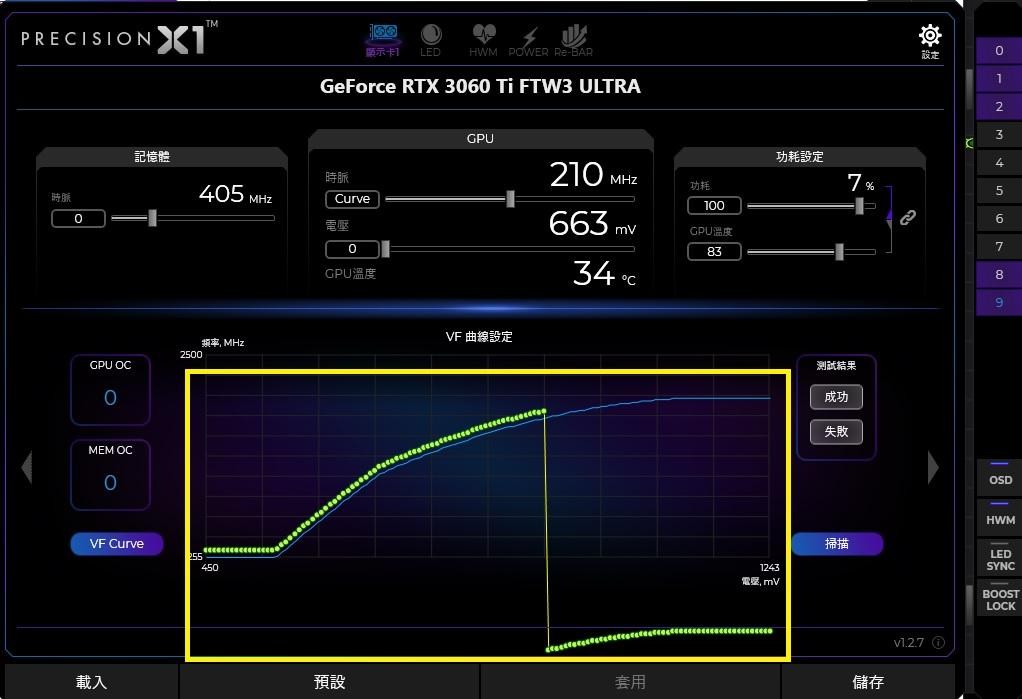The image size is (1022, 699).
Task: Click the power target input showing 100
Action: point(714,205)
